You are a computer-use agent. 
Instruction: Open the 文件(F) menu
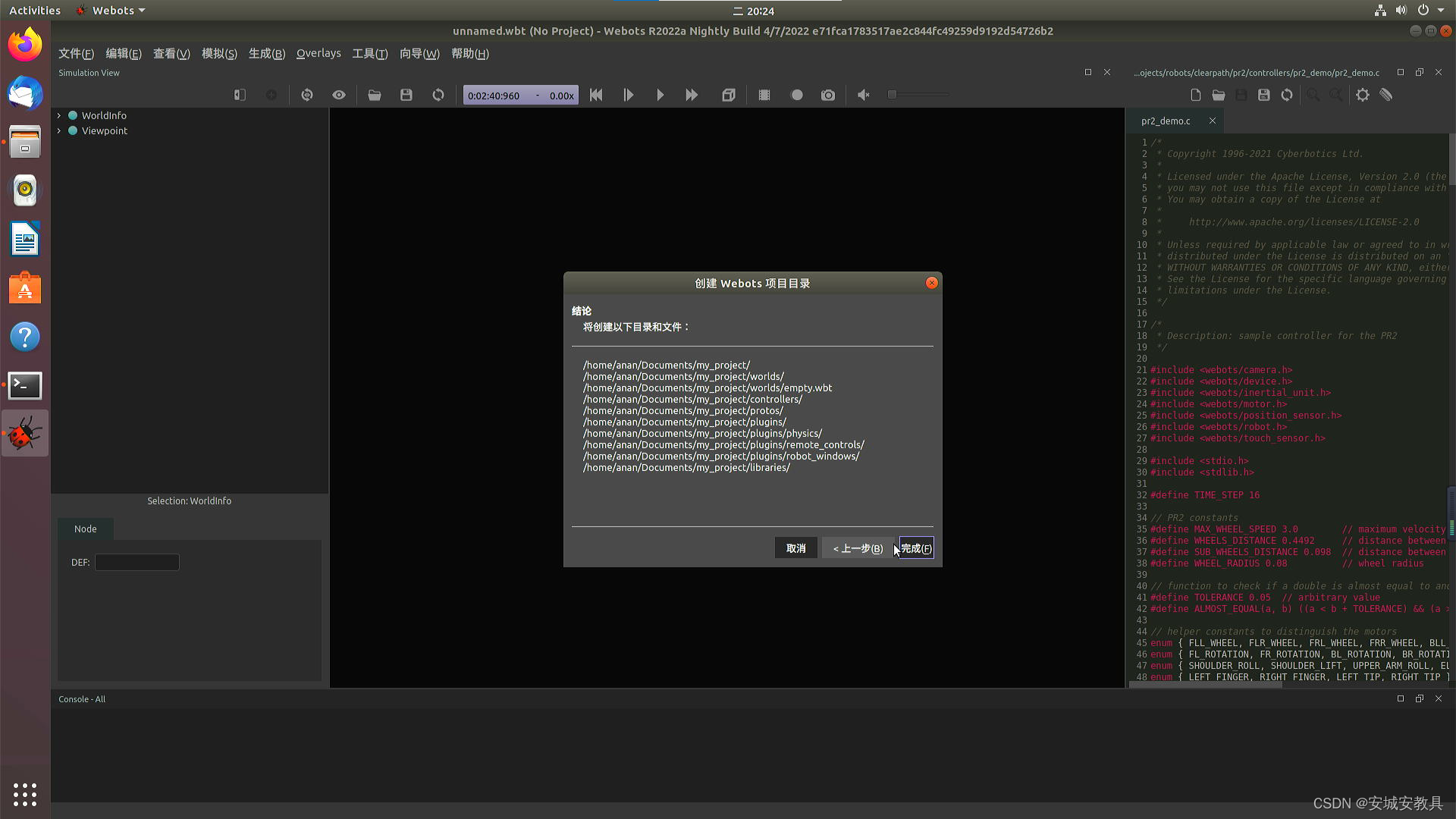pos(76,53)
